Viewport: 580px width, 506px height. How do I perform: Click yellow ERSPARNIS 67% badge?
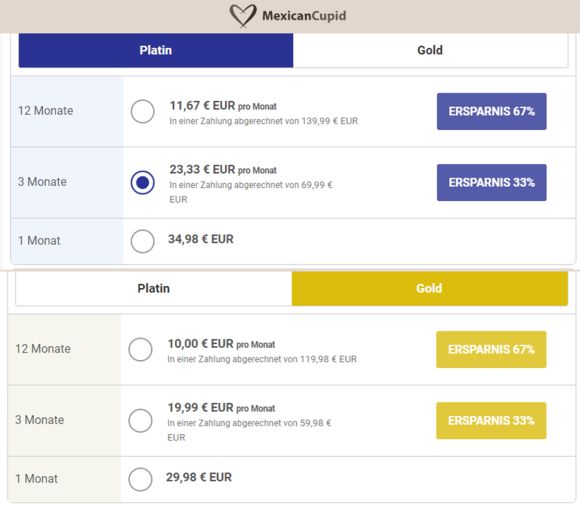pyautogui.click(x=491, y=350)
